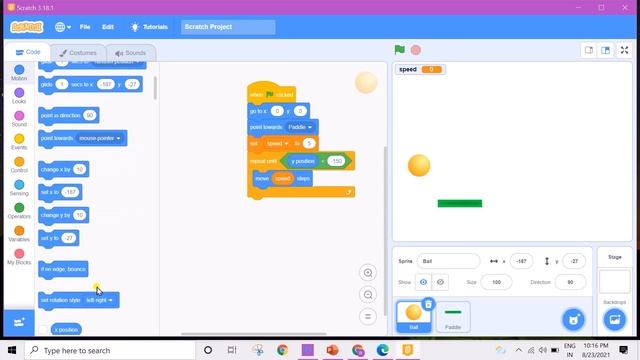Zoom in the code workspace
The height and width of the screenshot is (360, 640).
tap(368, 273)
